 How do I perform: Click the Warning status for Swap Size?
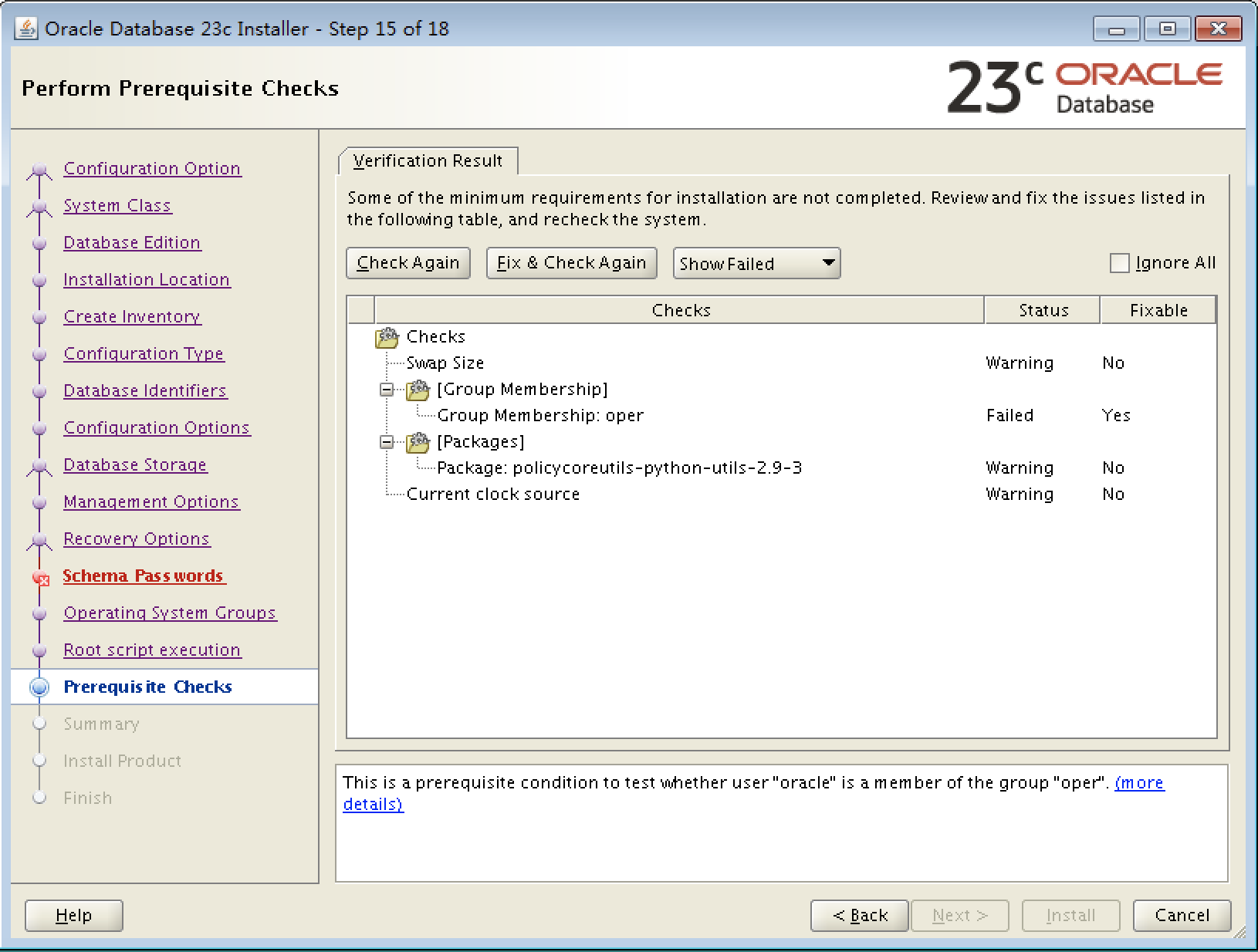point(1020,363)
